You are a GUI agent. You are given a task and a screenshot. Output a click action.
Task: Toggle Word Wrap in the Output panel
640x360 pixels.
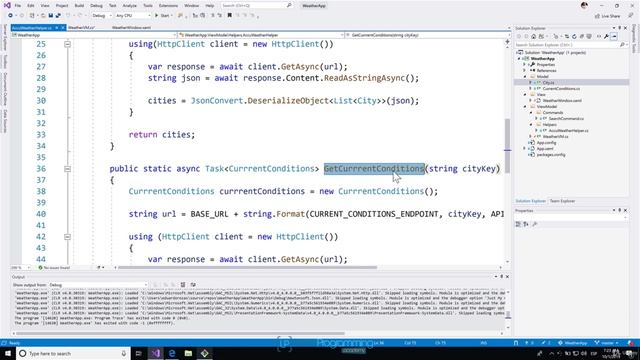[193, 285]
